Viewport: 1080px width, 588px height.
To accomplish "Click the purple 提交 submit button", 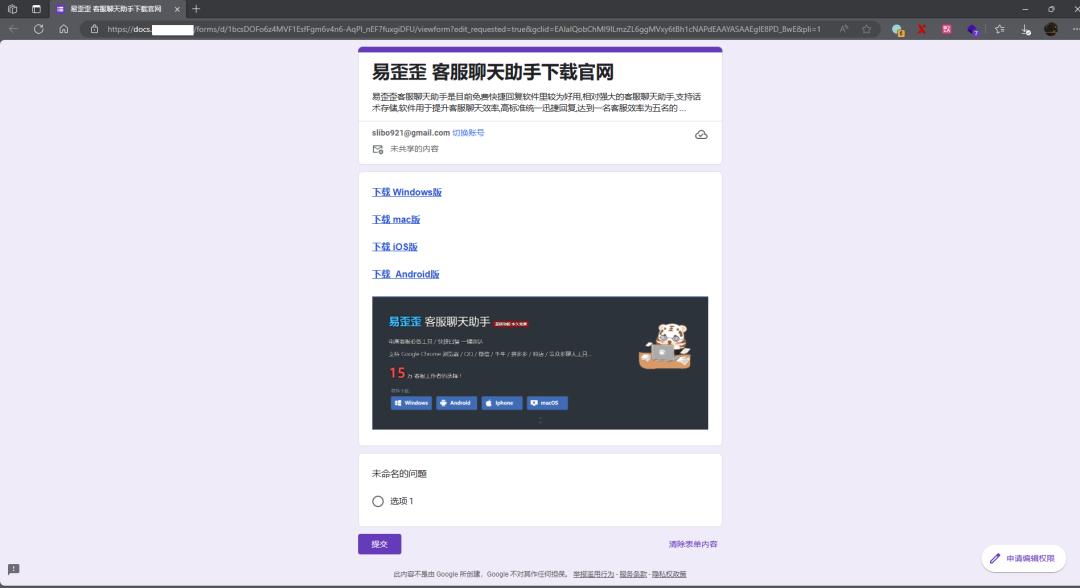I will tap(380, 544).
